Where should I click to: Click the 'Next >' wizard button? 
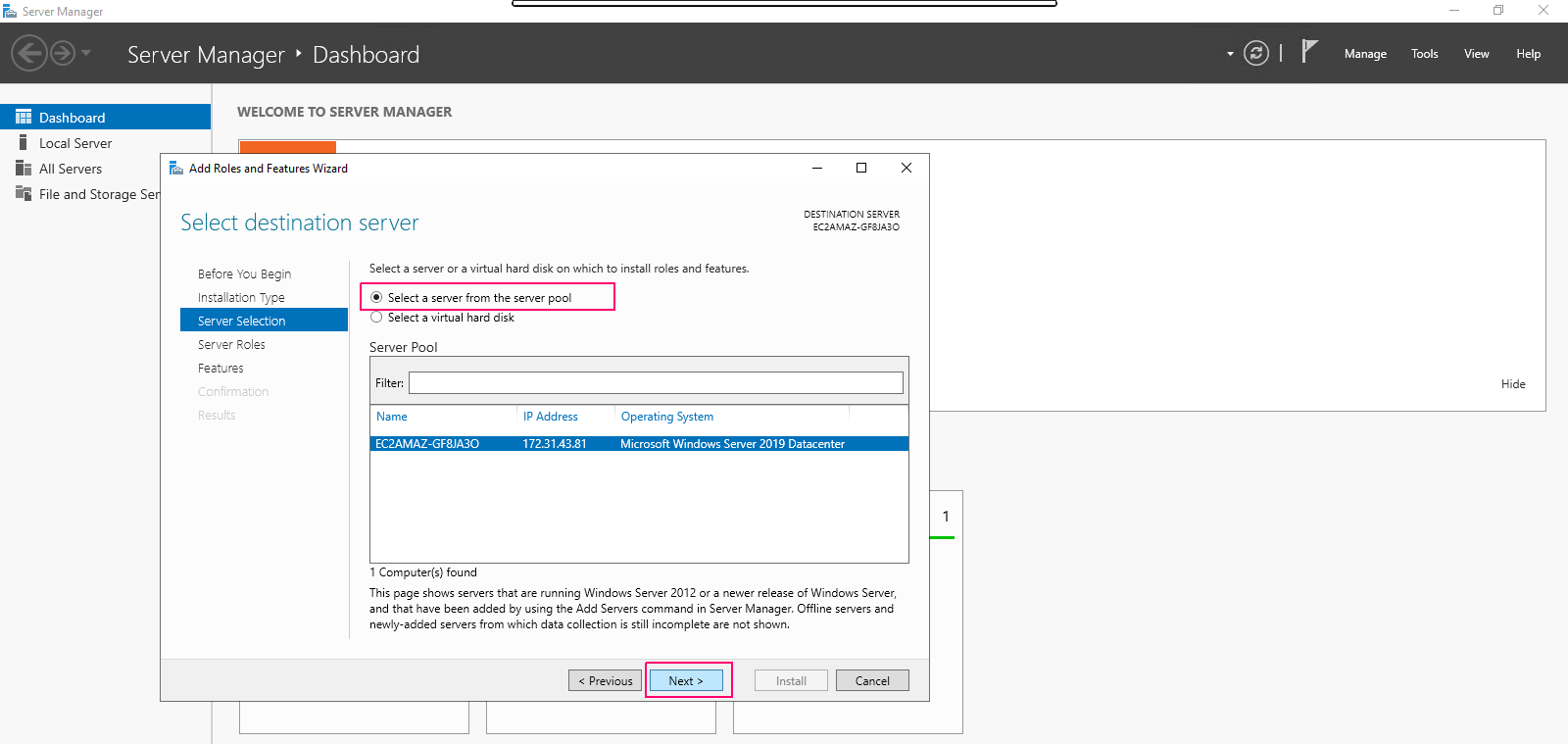pos(686,680)
